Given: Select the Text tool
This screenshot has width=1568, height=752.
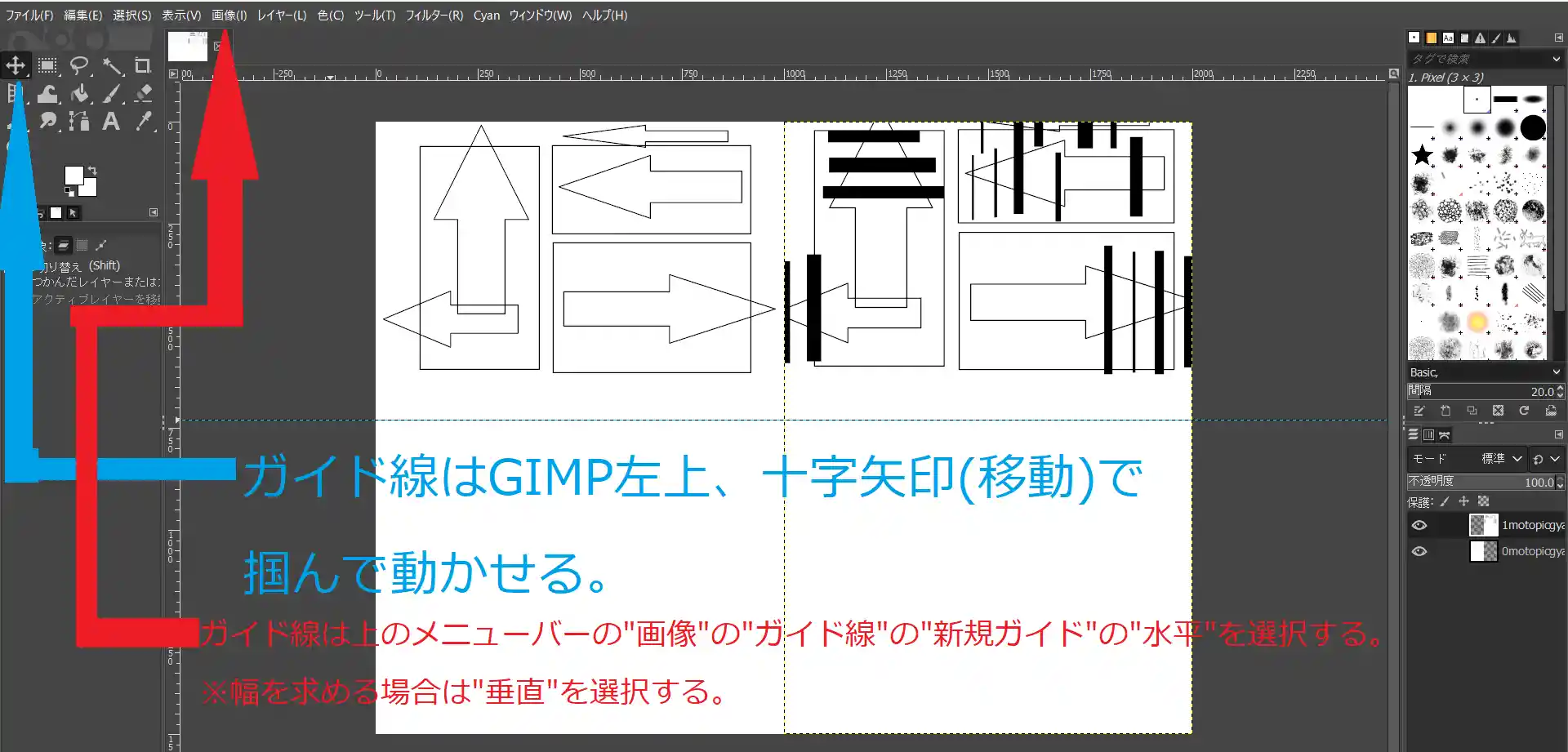Looking at the screenshot, I should [112, 122].
